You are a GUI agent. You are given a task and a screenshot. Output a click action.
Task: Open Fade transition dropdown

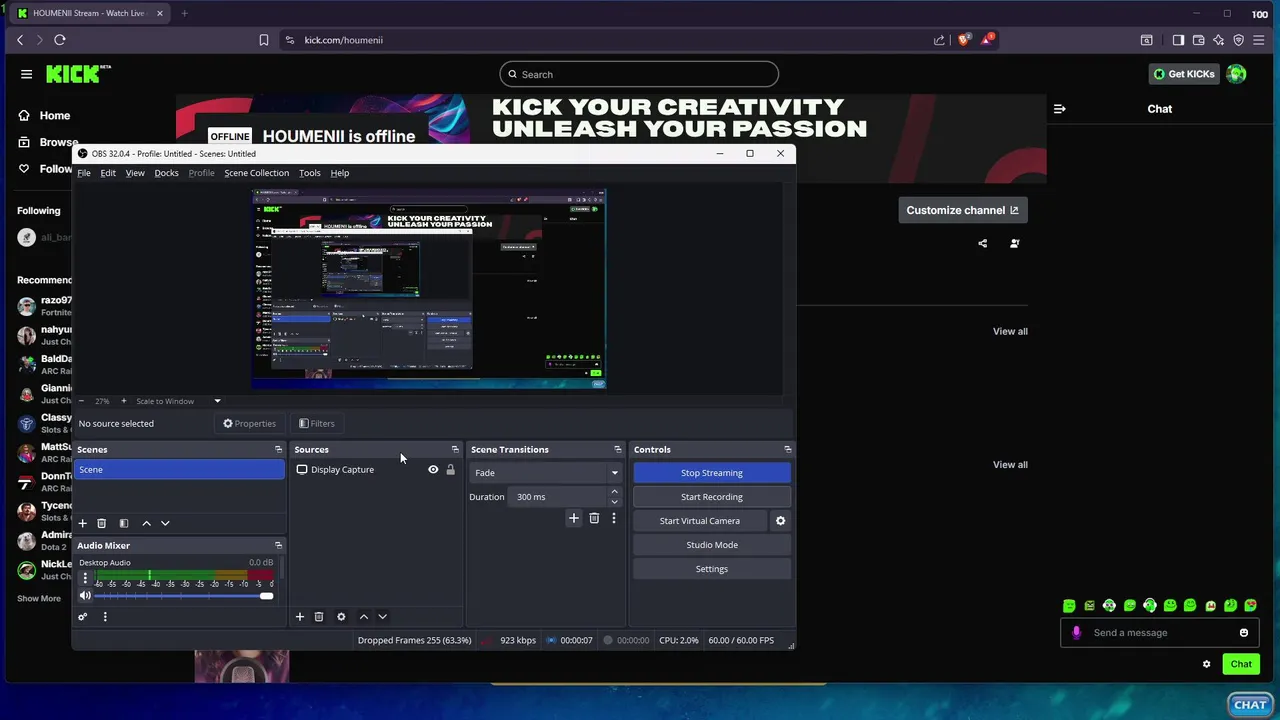545,473
